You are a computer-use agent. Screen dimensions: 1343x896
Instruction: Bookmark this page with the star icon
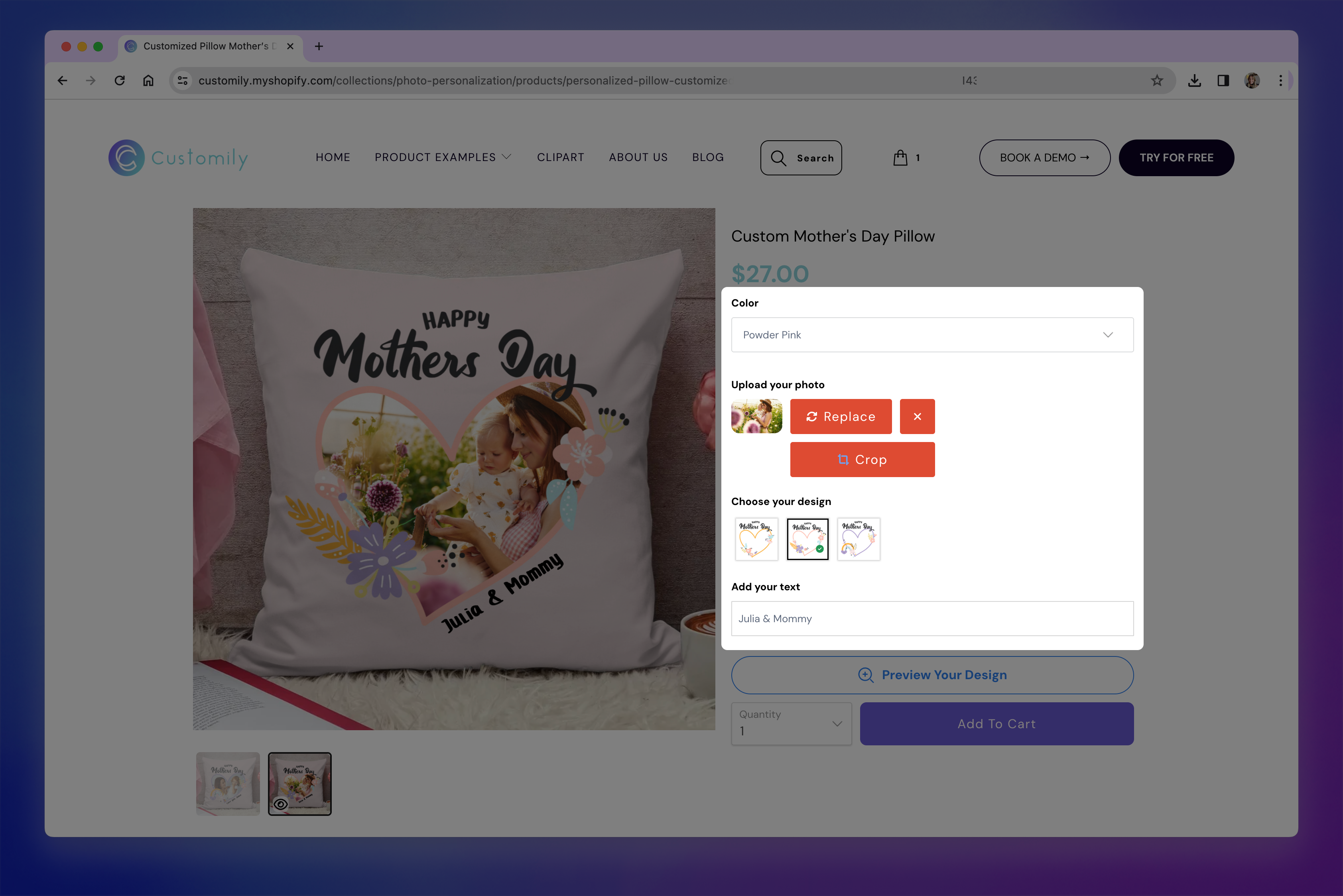(x=1157, y=80)
